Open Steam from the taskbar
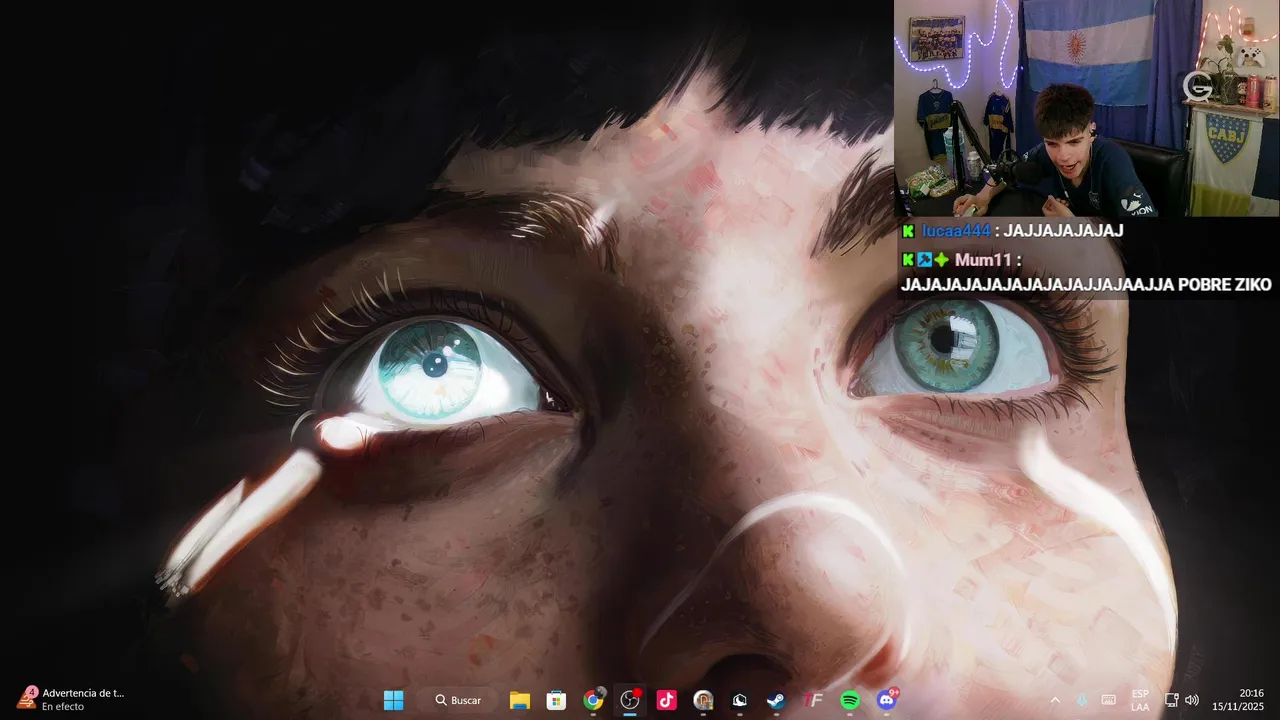1280x720 pixels. point(776,700)
